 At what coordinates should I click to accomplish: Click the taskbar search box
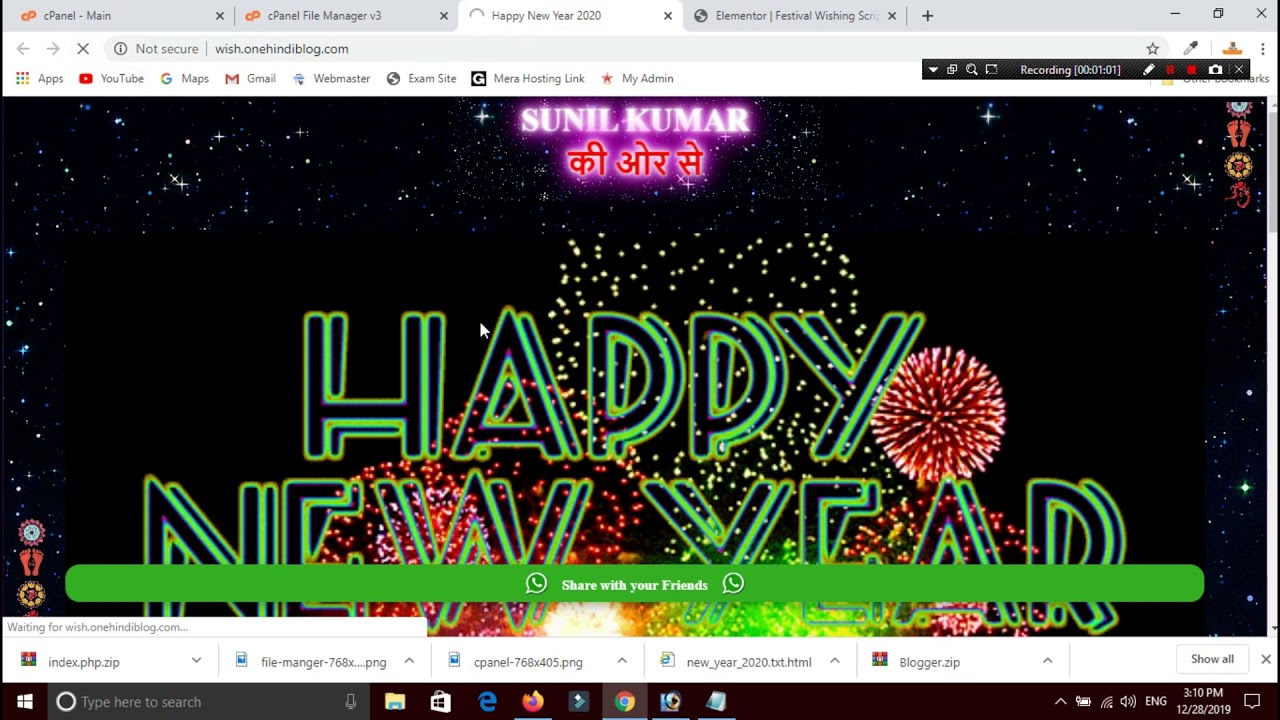[208, 701]
